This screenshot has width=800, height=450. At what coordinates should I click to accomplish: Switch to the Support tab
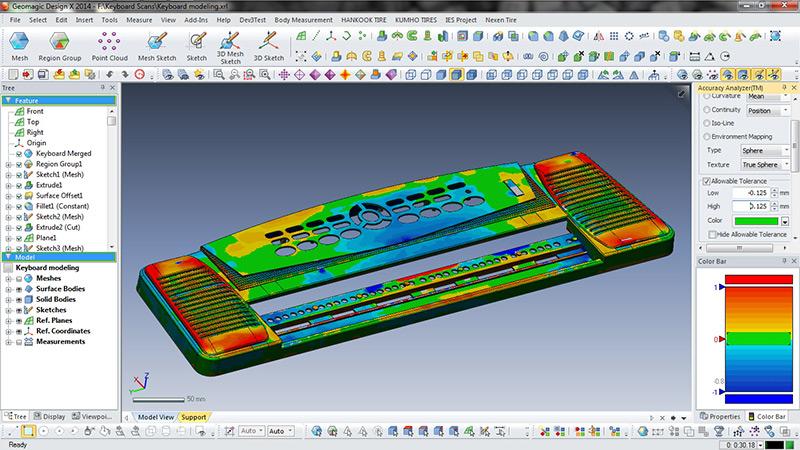coord(194,416)
